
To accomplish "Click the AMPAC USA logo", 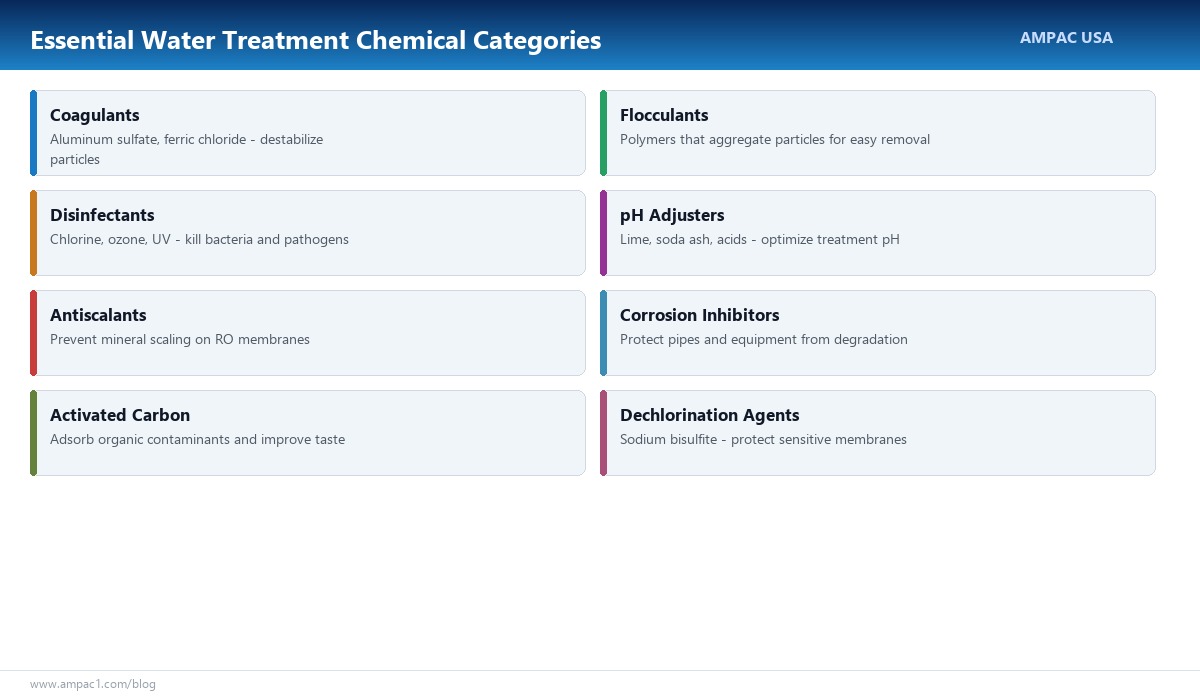I will pyautogui.click(x=1066, y=38).
